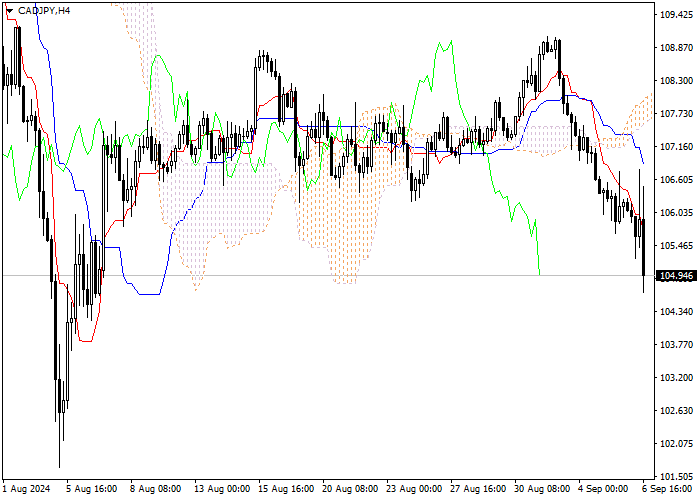The width and height of the screenshot is (700, 500).
Task: Click the 13 Aug 00:00 time label
Action: pos(222,489)
